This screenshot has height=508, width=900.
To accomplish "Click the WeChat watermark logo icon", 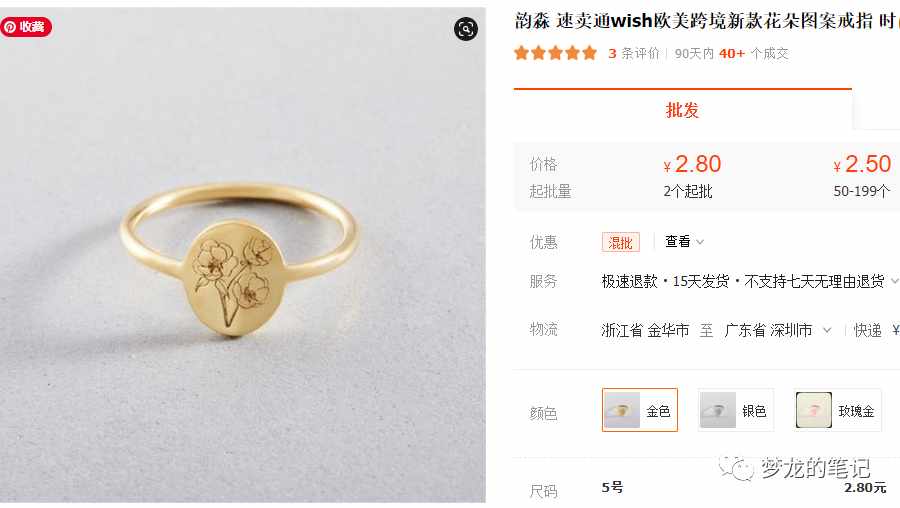I will click(x=736, y=468).
